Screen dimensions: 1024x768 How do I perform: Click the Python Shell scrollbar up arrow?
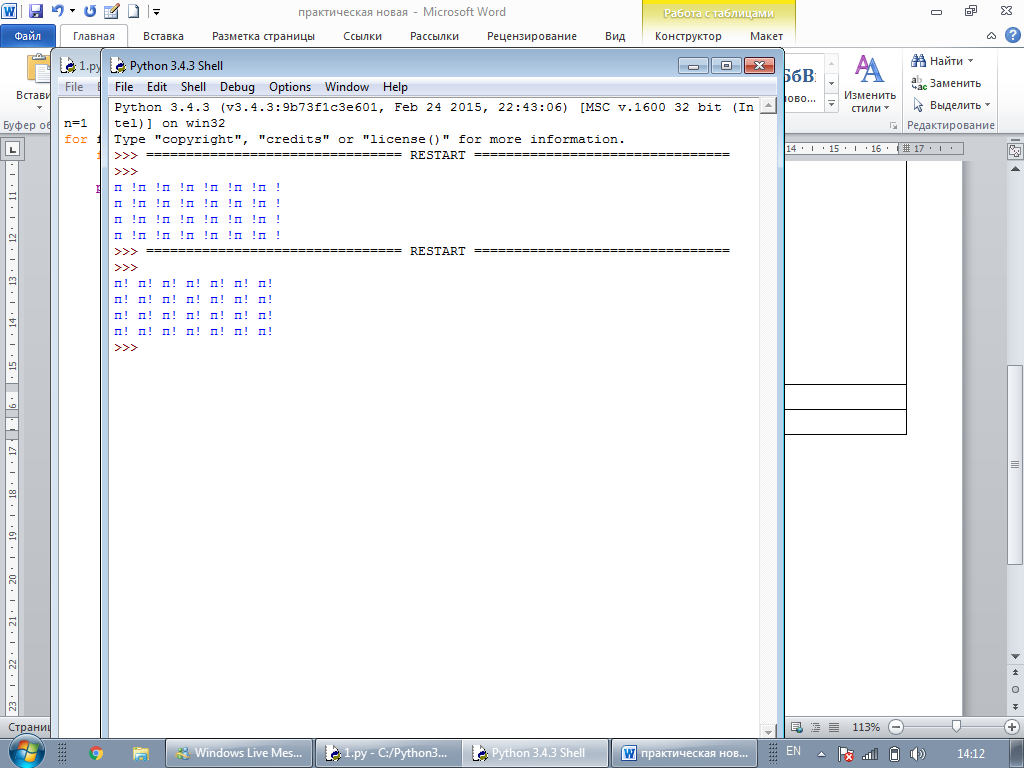tap(769, 105)
